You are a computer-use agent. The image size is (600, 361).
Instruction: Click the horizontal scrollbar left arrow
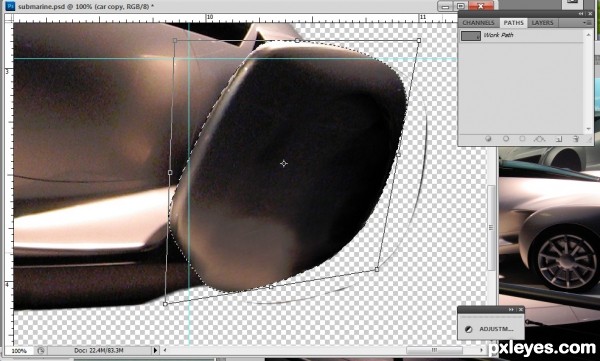[x=165, y=350]
